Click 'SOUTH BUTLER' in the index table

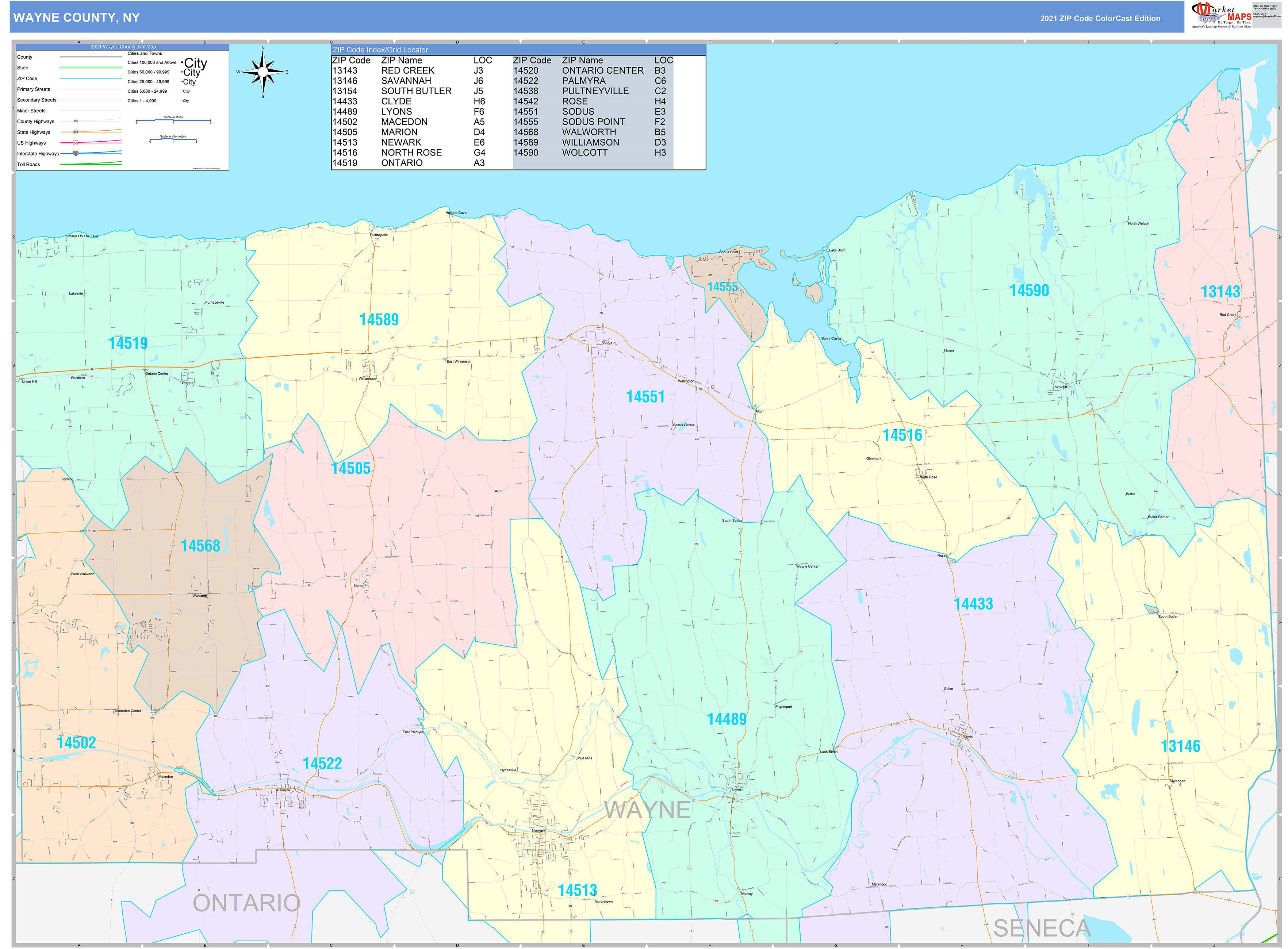[x=416, y=91]
